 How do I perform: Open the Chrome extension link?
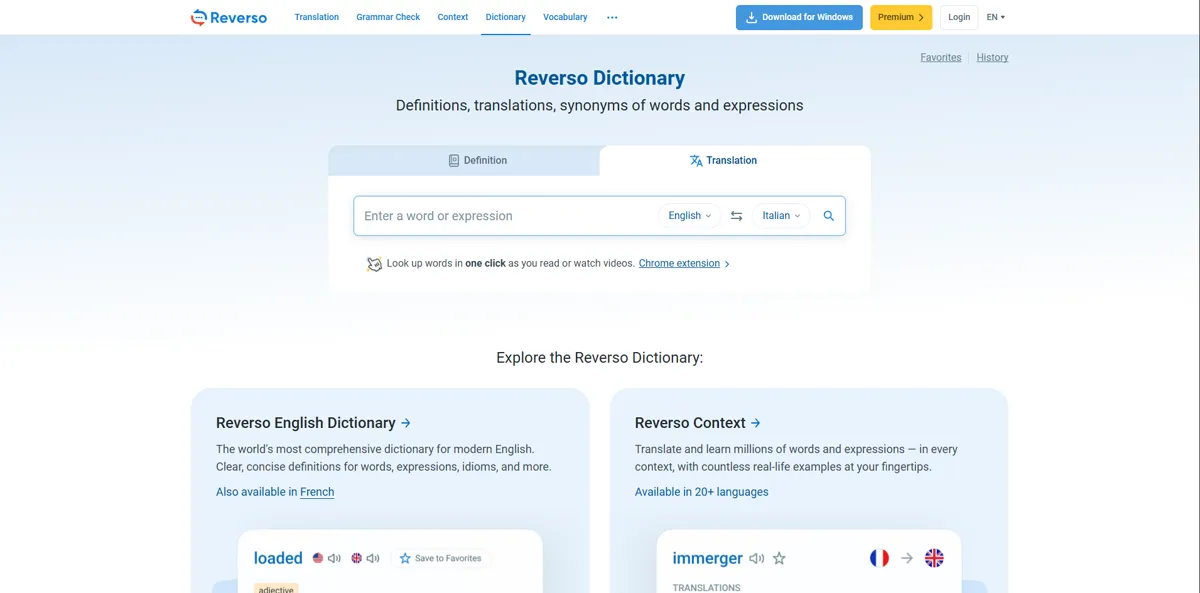679,264
